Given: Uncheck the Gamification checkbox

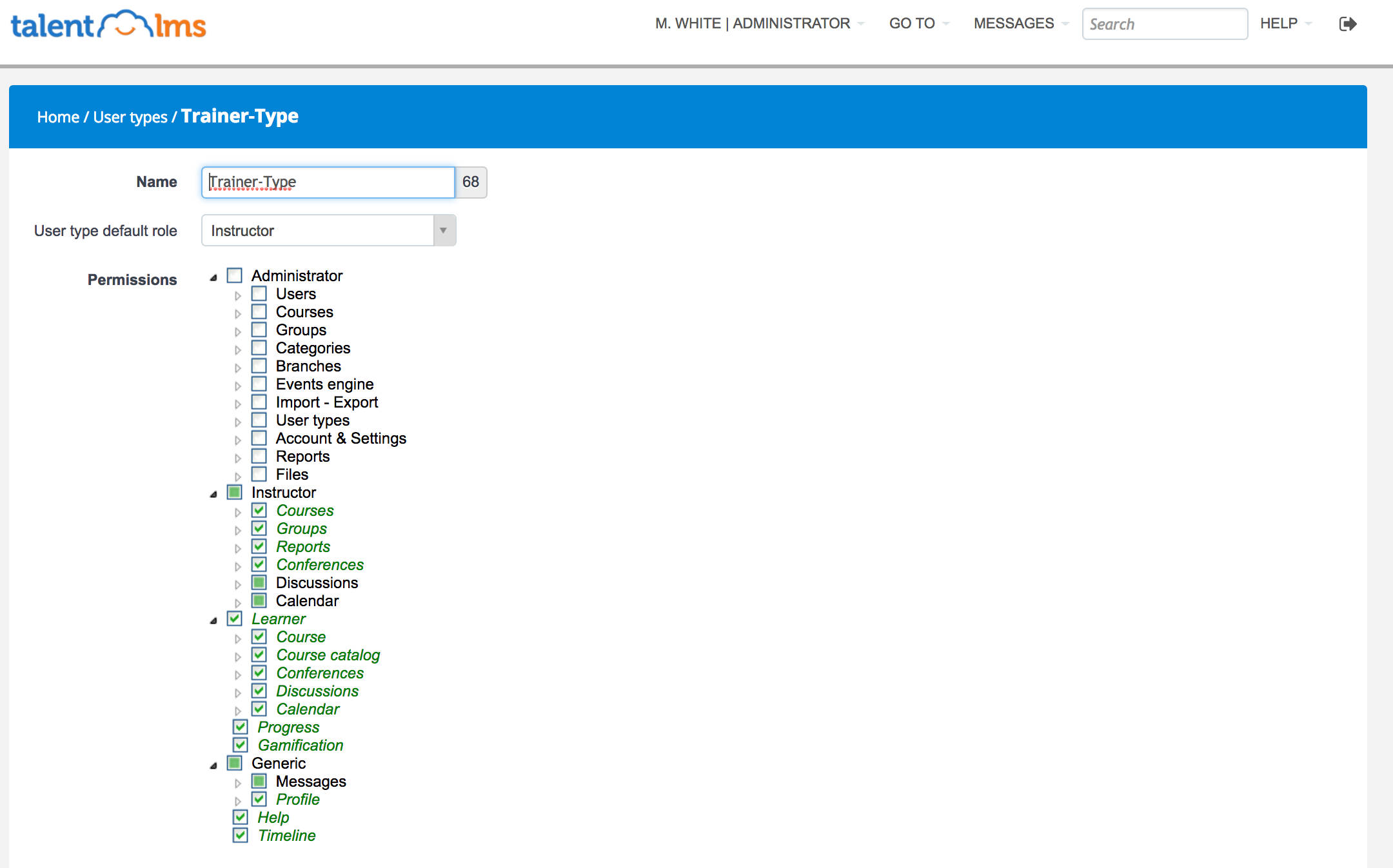Looking at the screenshot, I should (241, 745).
